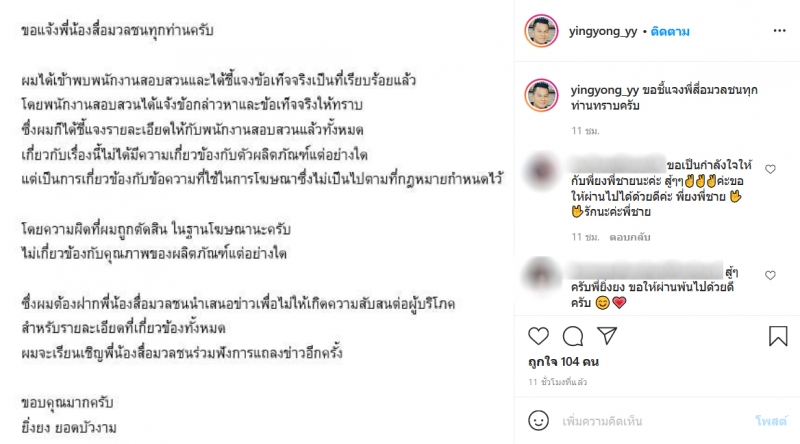The image size is (800, 444).
Task: Open yingyong_yy profile picture in header
Action: 541,31
